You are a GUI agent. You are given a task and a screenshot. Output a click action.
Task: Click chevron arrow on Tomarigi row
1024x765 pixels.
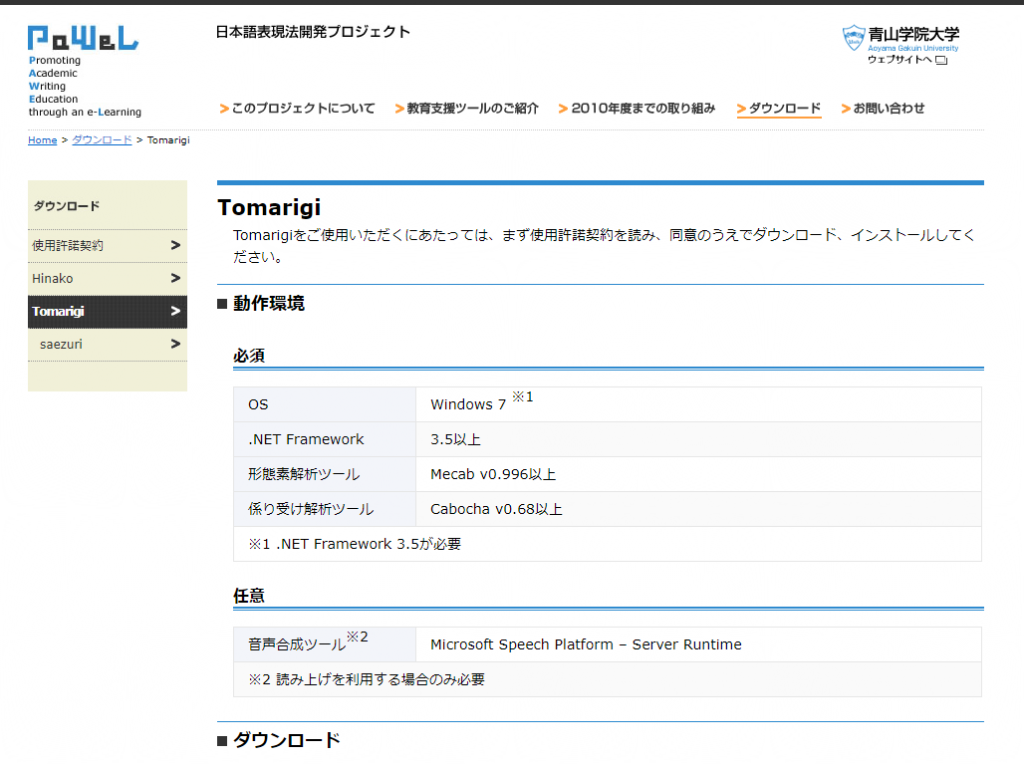175,311
